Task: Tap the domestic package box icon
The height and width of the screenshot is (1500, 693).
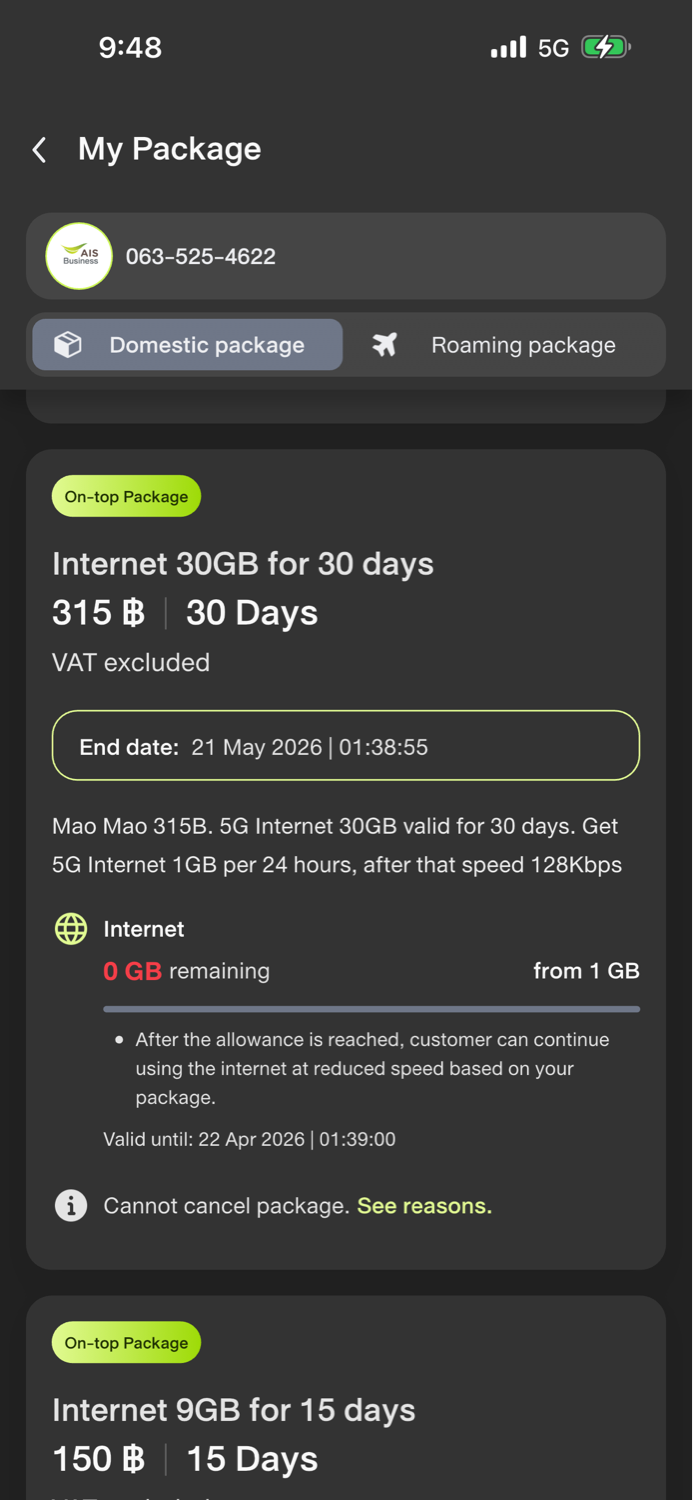Action: 68,345
